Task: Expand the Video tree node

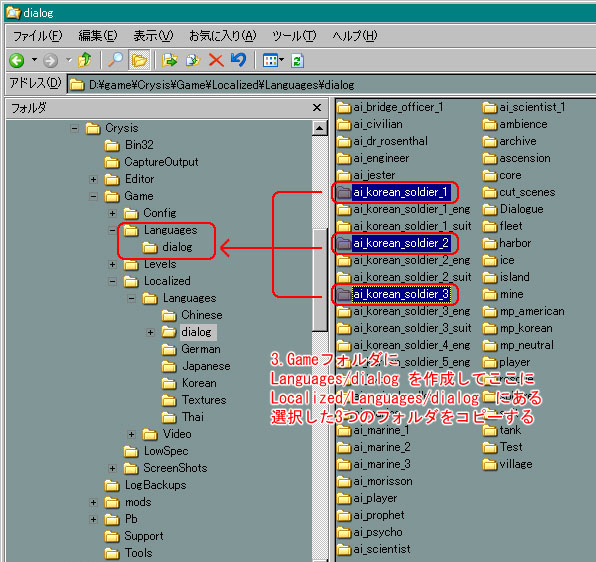Action: click(131, 434)
